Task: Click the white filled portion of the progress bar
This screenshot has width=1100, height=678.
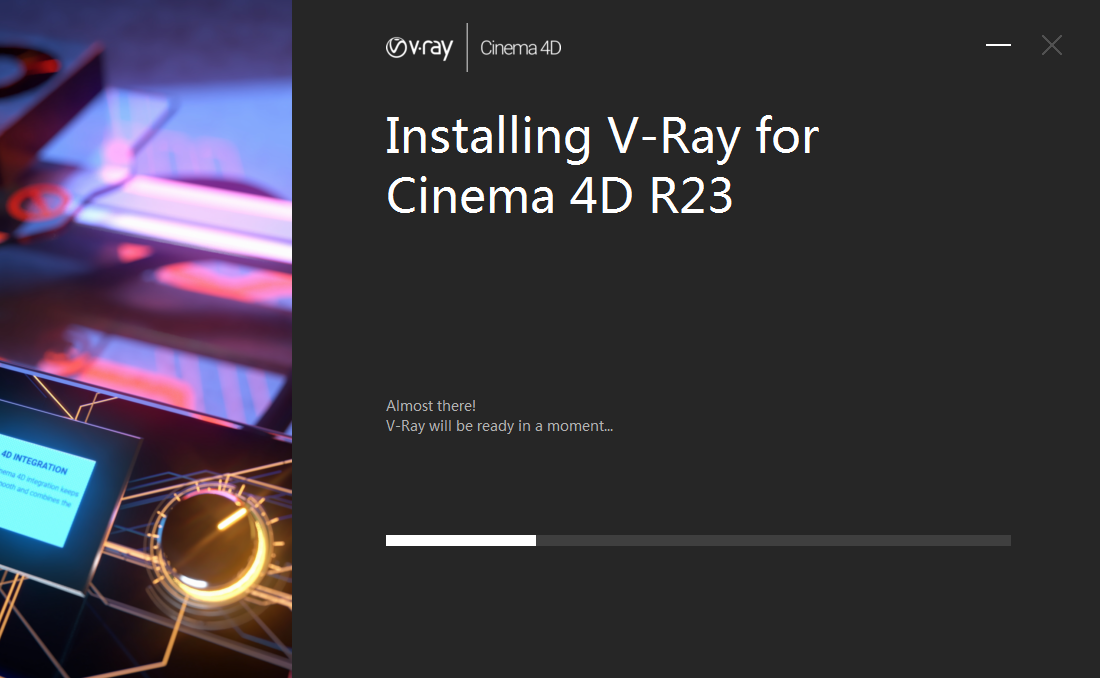Action: pos(460,541)
